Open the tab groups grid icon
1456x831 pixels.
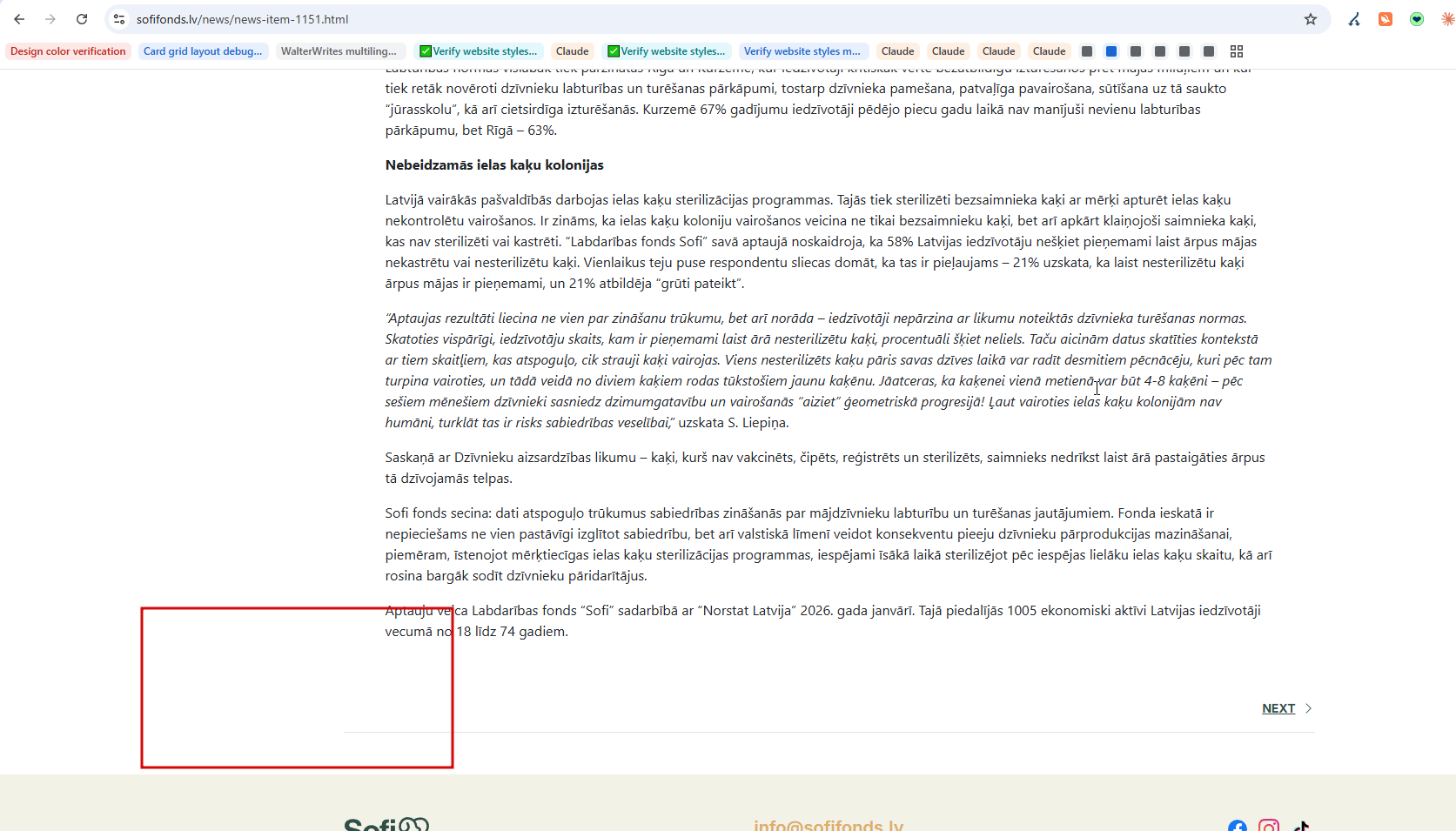coord(1237,51)
